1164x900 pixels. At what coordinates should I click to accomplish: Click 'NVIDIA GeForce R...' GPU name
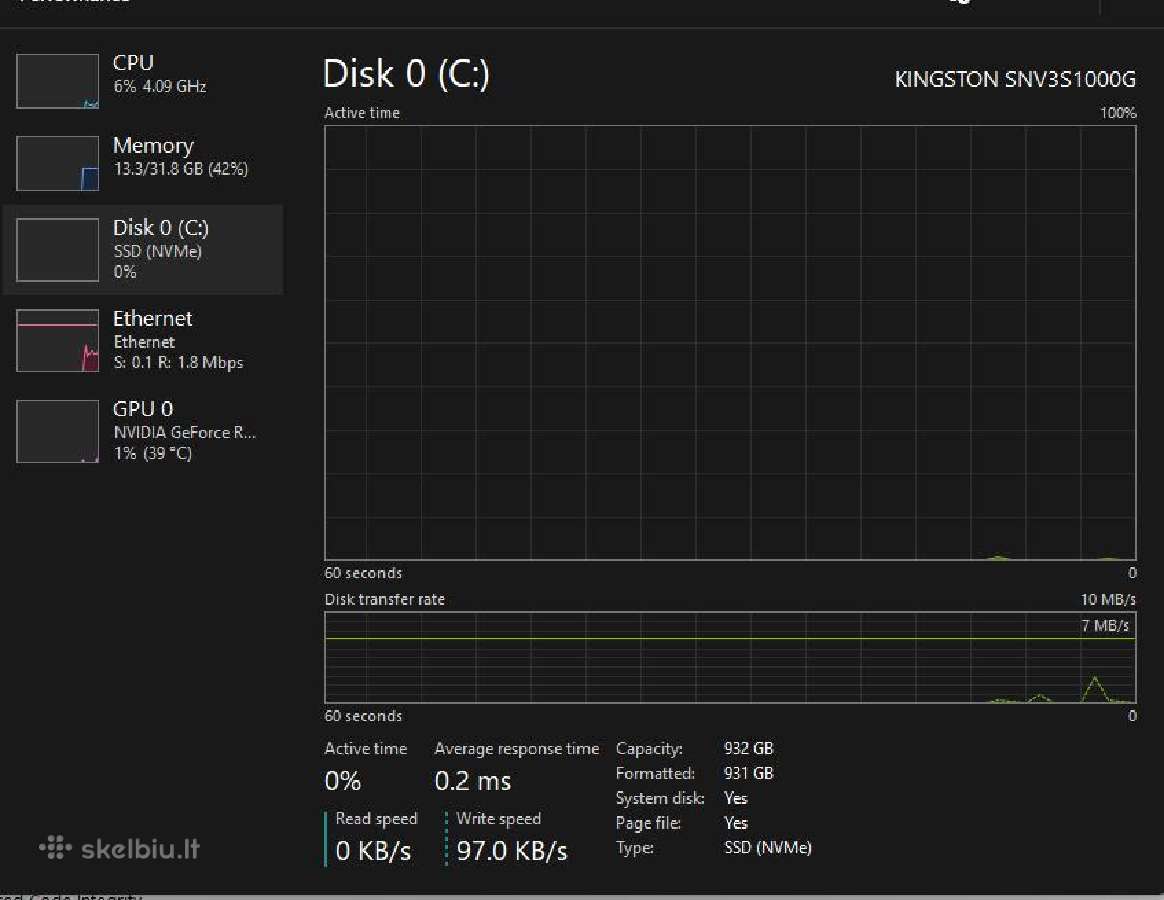[x=185, y=432]
